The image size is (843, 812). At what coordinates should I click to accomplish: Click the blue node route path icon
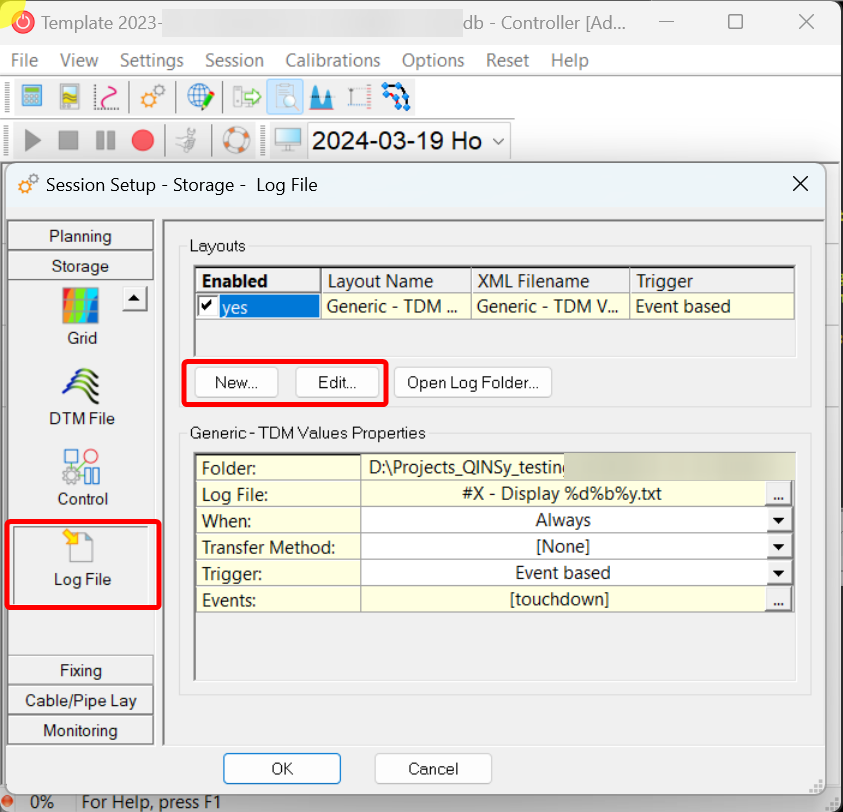click(x=396, y=97)
